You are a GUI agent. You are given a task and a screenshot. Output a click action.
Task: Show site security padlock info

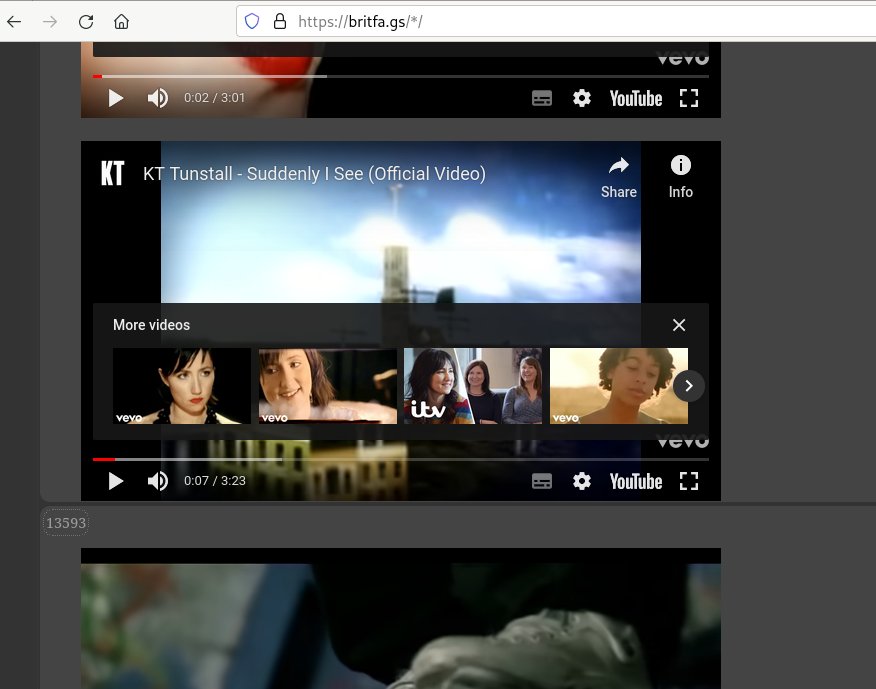280,22
